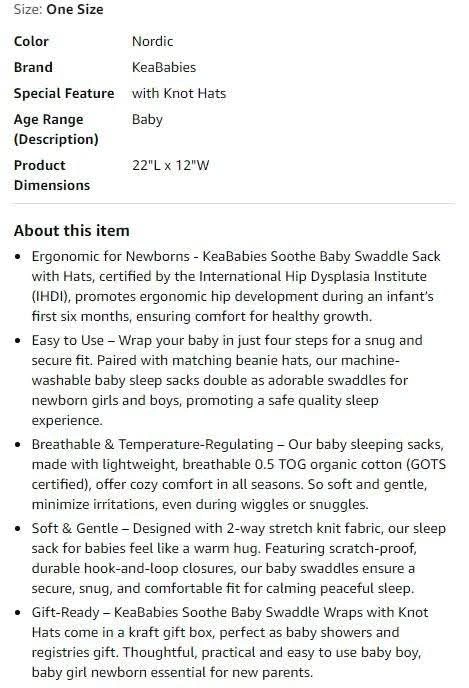Image resolution: width=469 pixels, height=688 pixels.
Task: Click the 'Special Feature' label
Action: 64,93
